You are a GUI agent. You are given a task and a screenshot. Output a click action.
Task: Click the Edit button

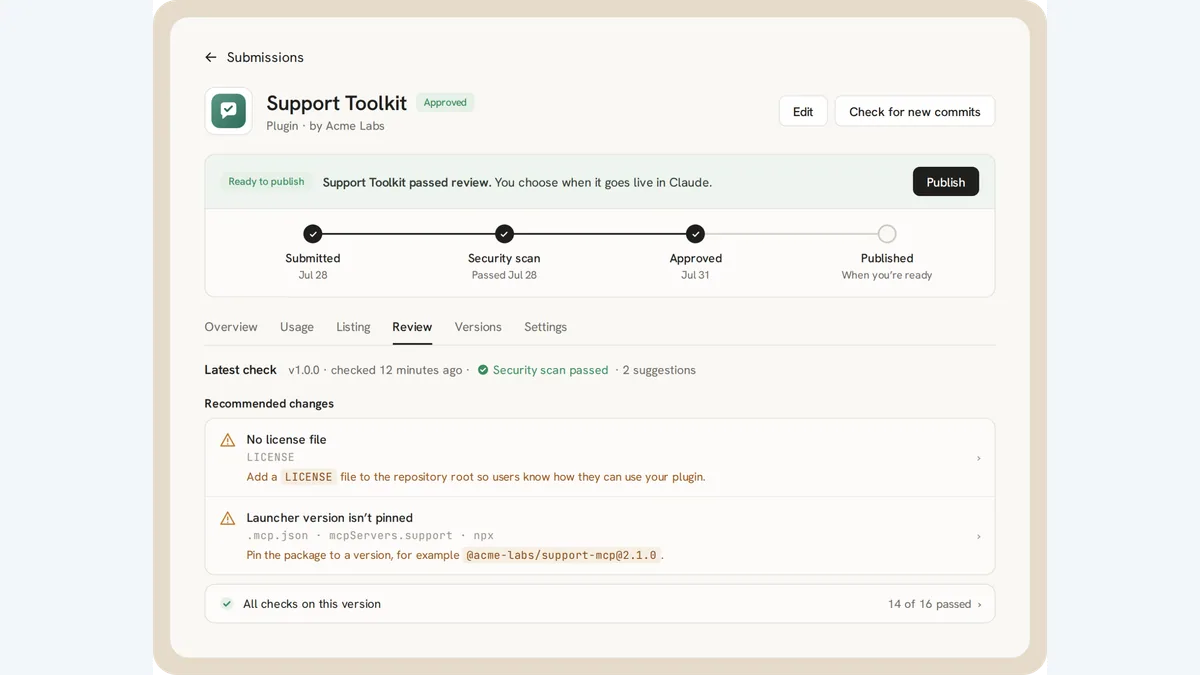click(x=803, y=111)
